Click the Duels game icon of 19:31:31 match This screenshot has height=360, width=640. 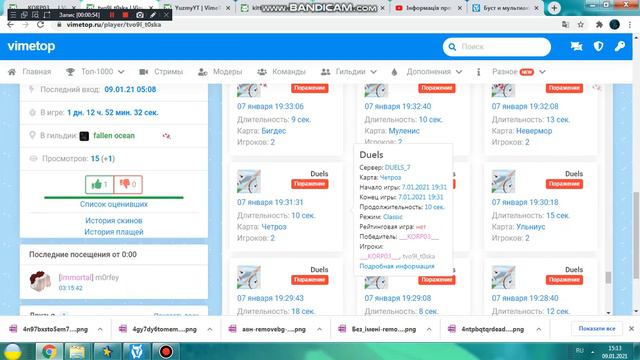click(x=249, y=181)
